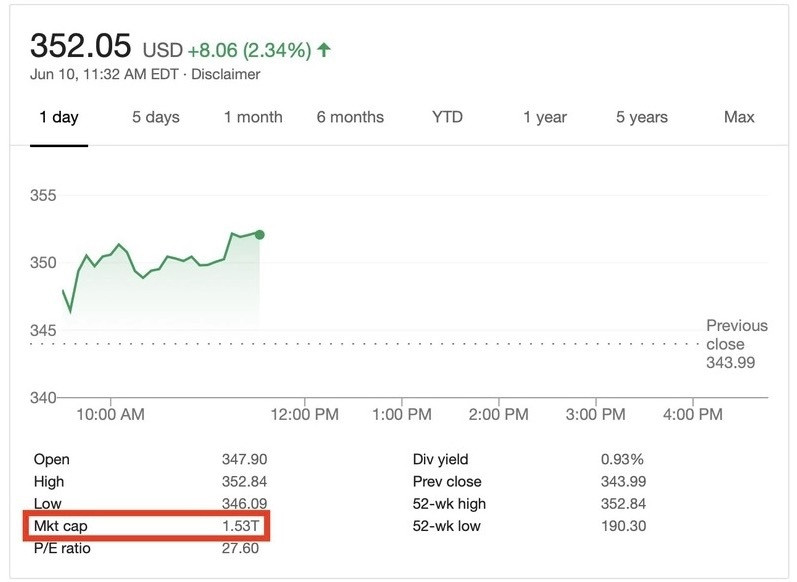This screenshot has width=797, height=582.
Task: Click the Div yield label
Action: [x=442, y=459]
